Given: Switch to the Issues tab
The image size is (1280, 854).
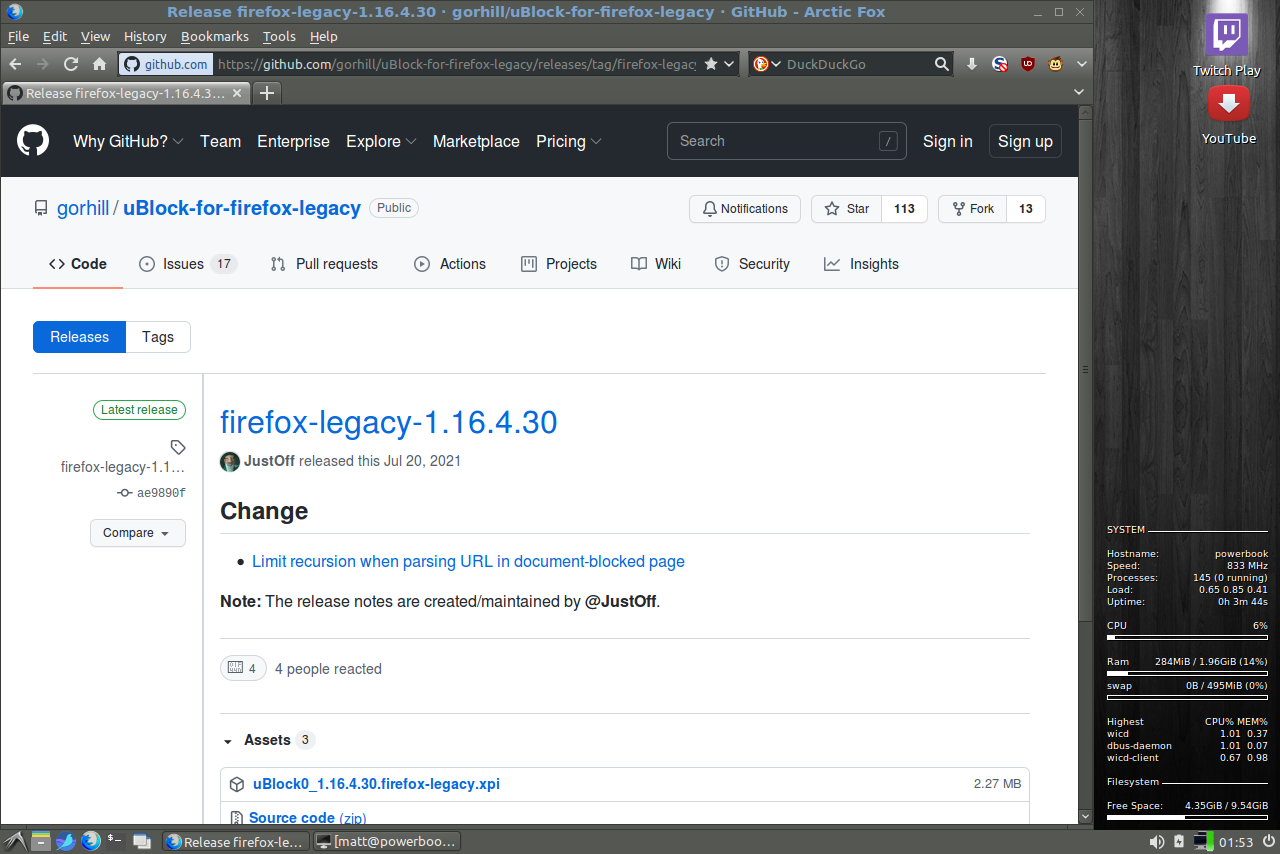Looking at the screenshot, I should pos(187,264).
